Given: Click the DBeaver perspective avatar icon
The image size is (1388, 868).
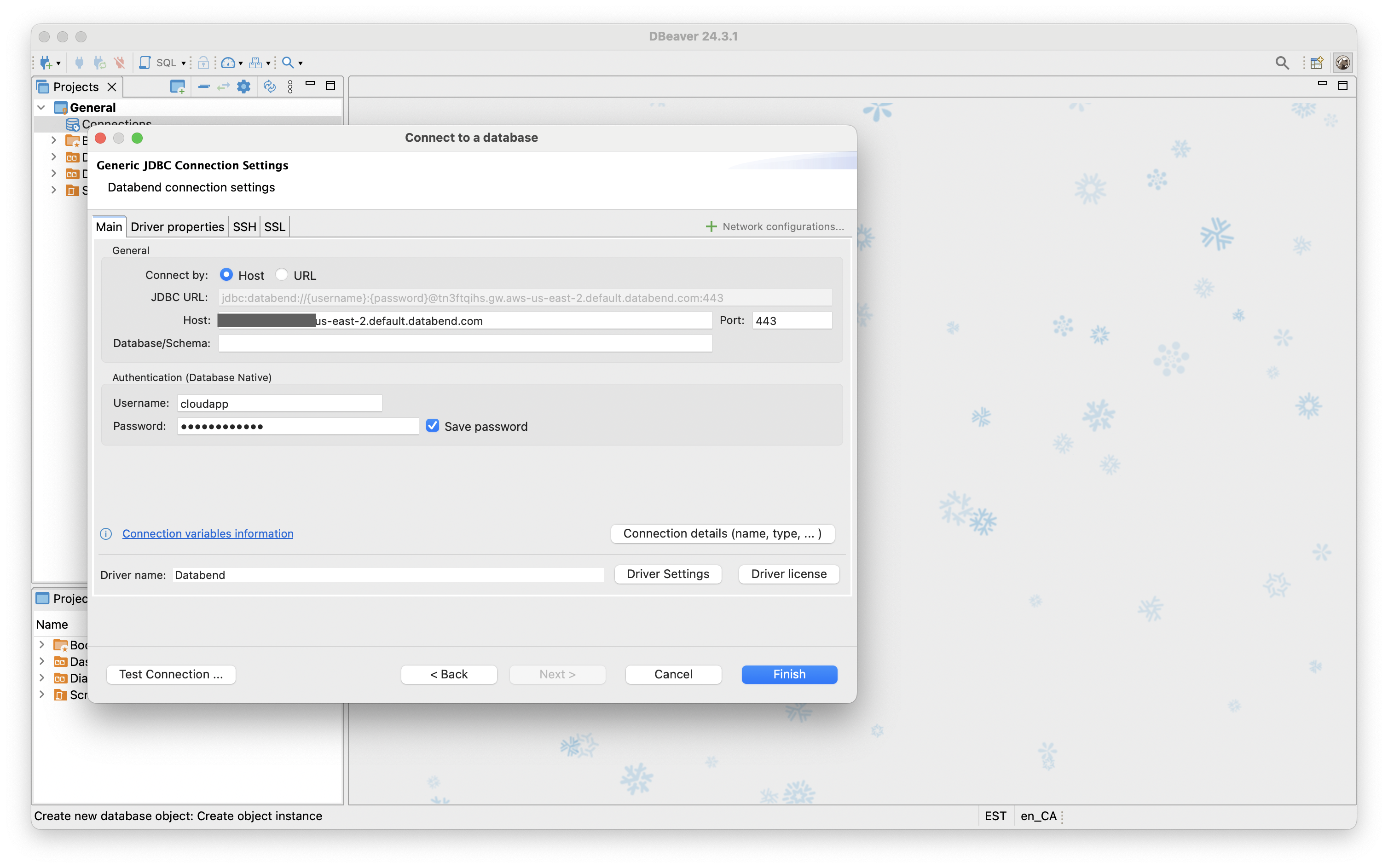Looking at the screenshot, I should click(1342, 63).
